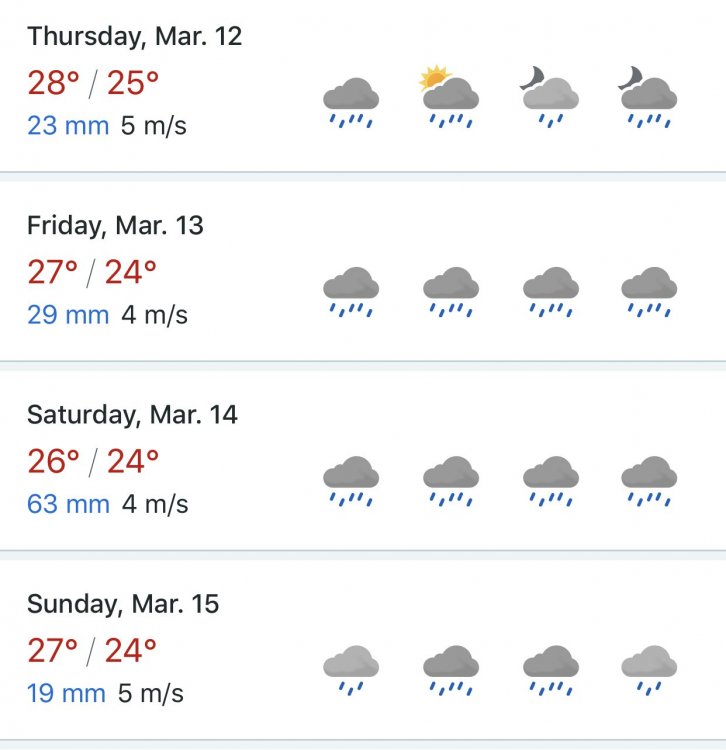Screen dimensions: 726x750
Task: Open the Thursday, Mar. 12 forecast
Action: [x=135, y=37]
